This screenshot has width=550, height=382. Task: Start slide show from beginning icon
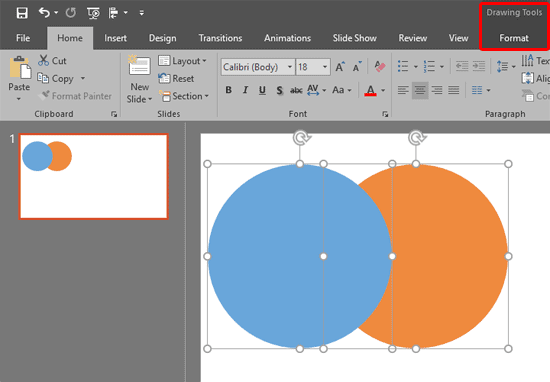(x=93, y=13)
